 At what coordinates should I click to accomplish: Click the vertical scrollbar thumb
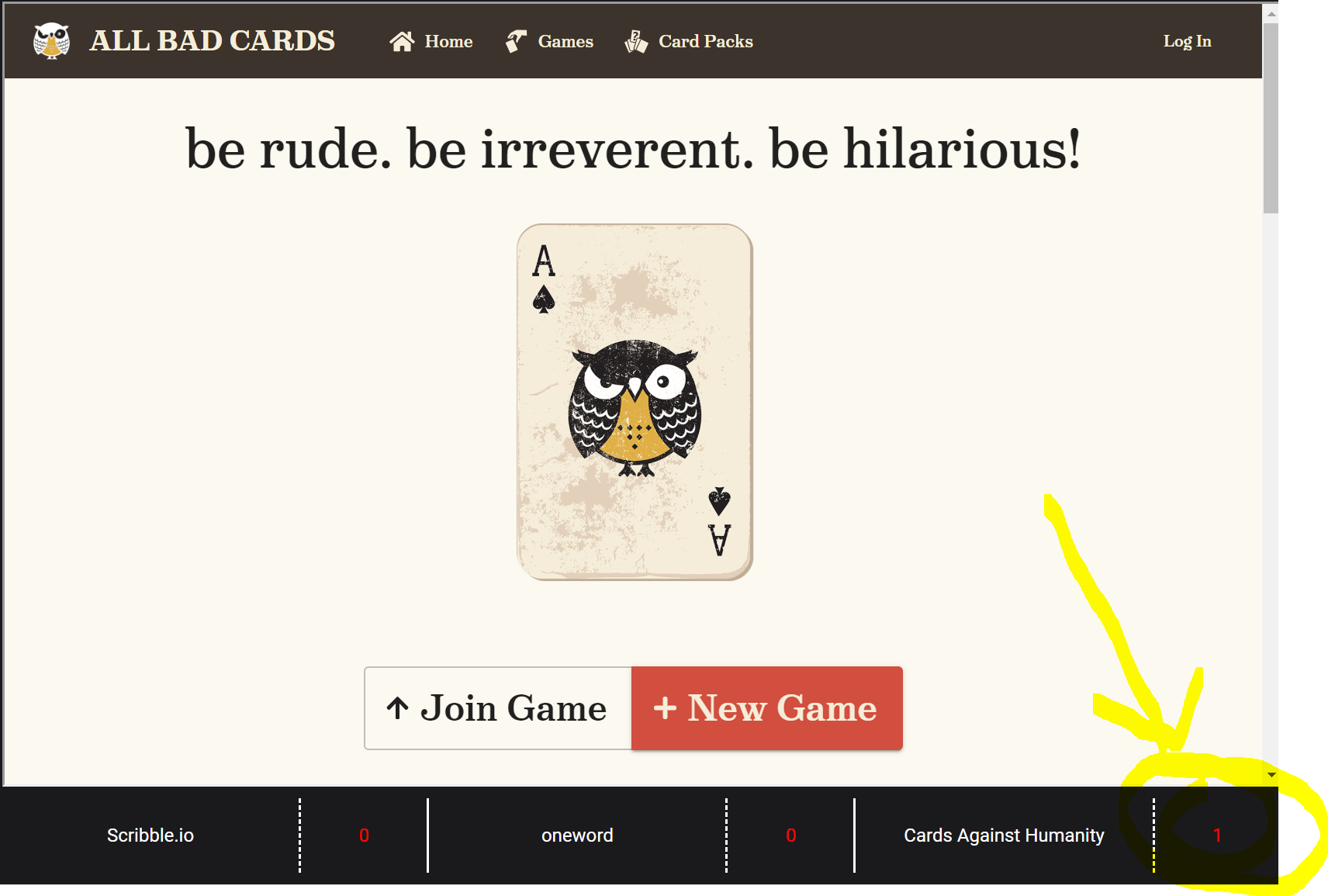click(1271, 118)
